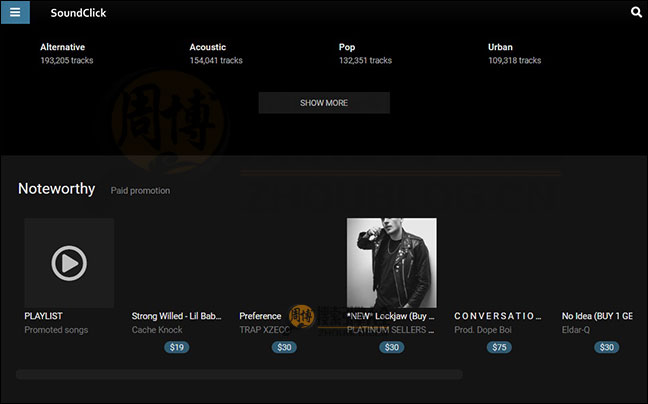Visit artist Cache Knock

[x=157, y=330]
